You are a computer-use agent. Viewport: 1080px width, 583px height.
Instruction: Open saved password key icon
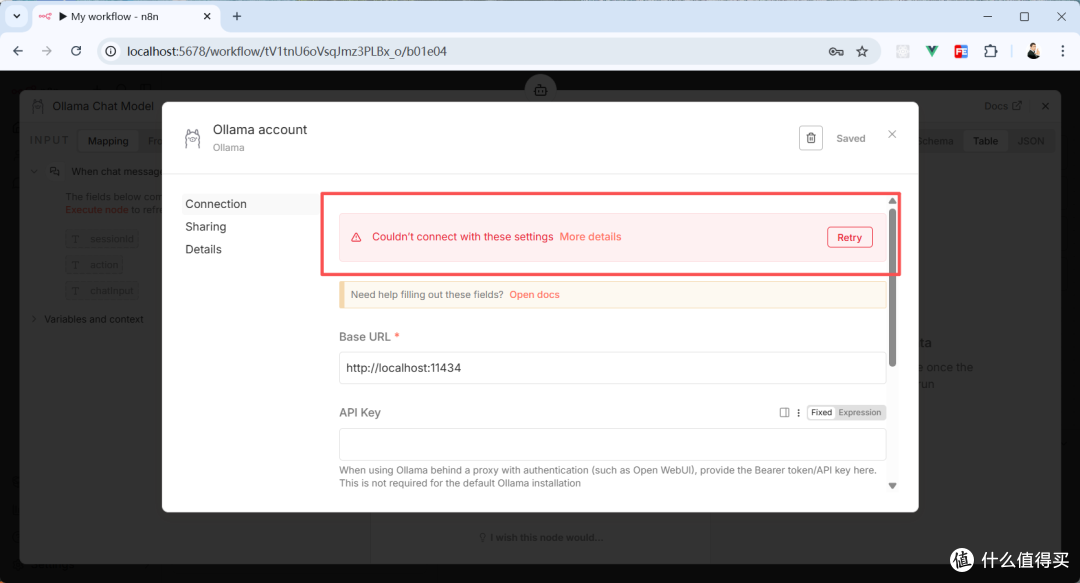coord(836,52)
